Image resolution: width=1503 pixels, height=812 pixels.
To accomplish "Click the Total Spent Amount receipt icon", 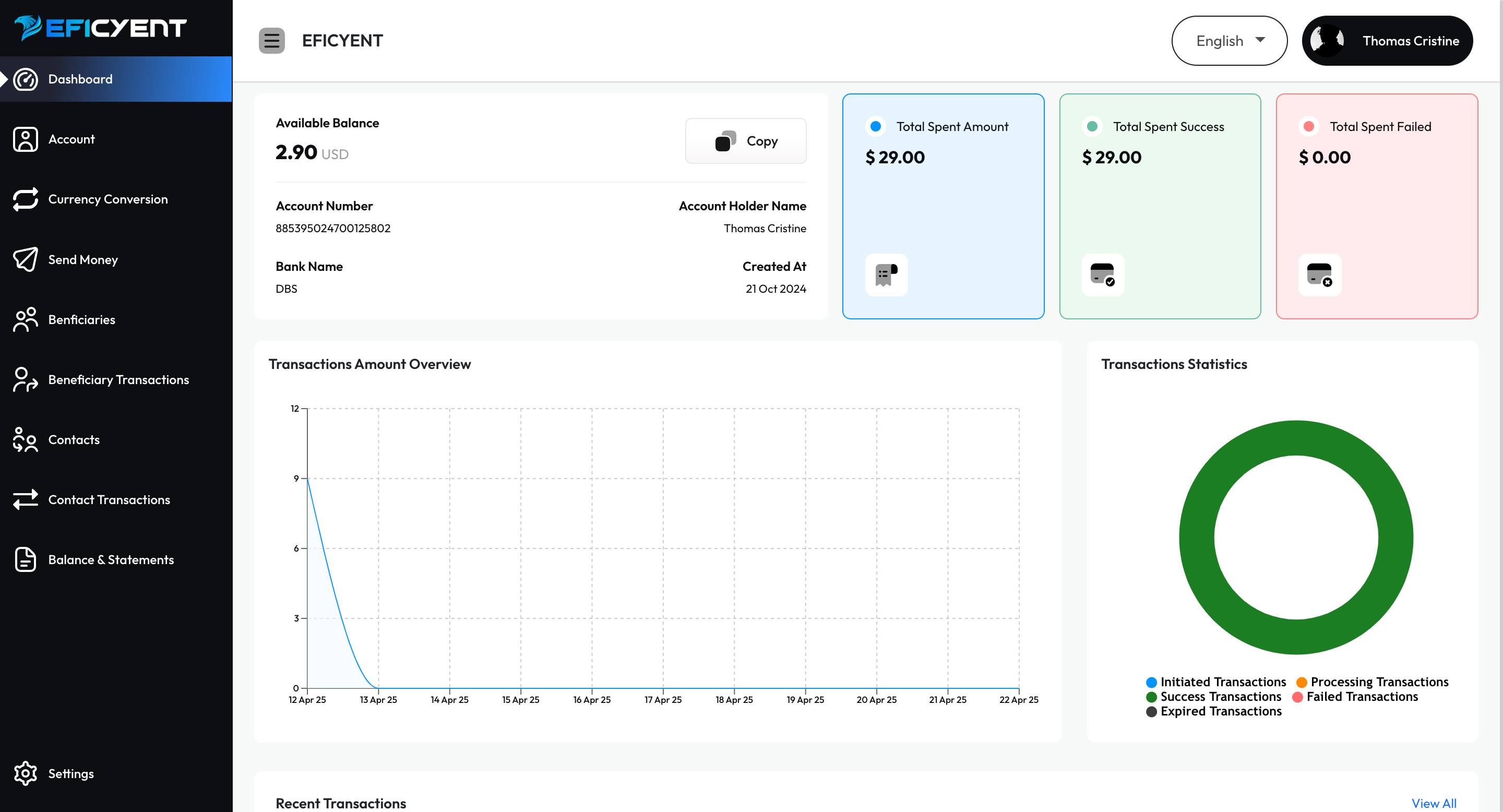I will (886, 274).
